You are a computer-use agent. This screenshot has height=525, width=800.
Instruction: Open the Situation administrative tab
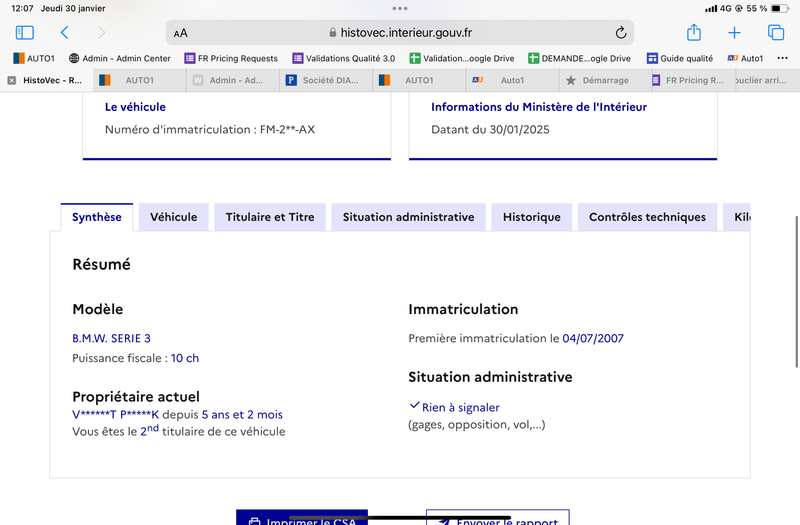coord(408,217)
